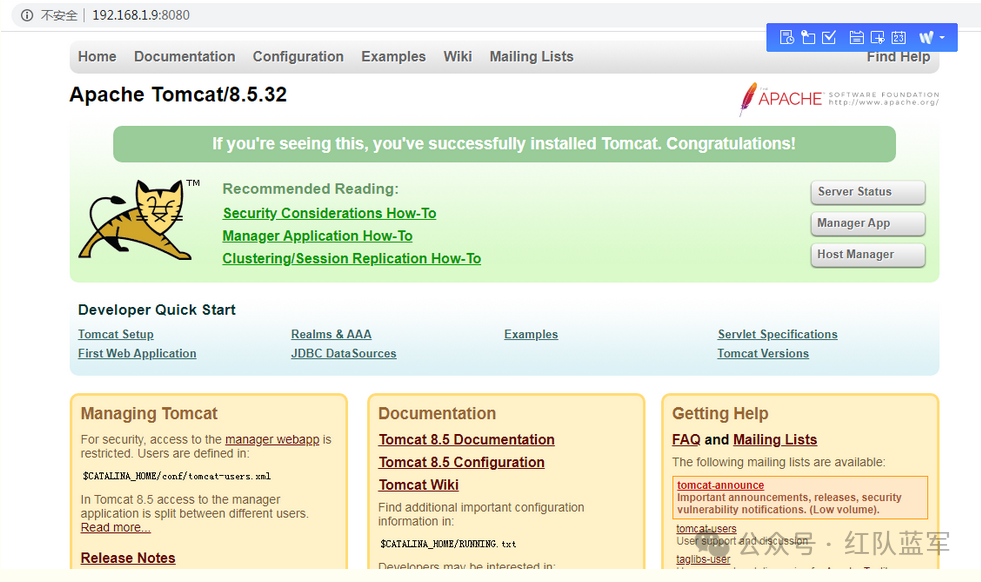Click the screen-with-cursor icon in blue toolbar
The width and height of the screenshot is (981, 582).
pos(878,38)
